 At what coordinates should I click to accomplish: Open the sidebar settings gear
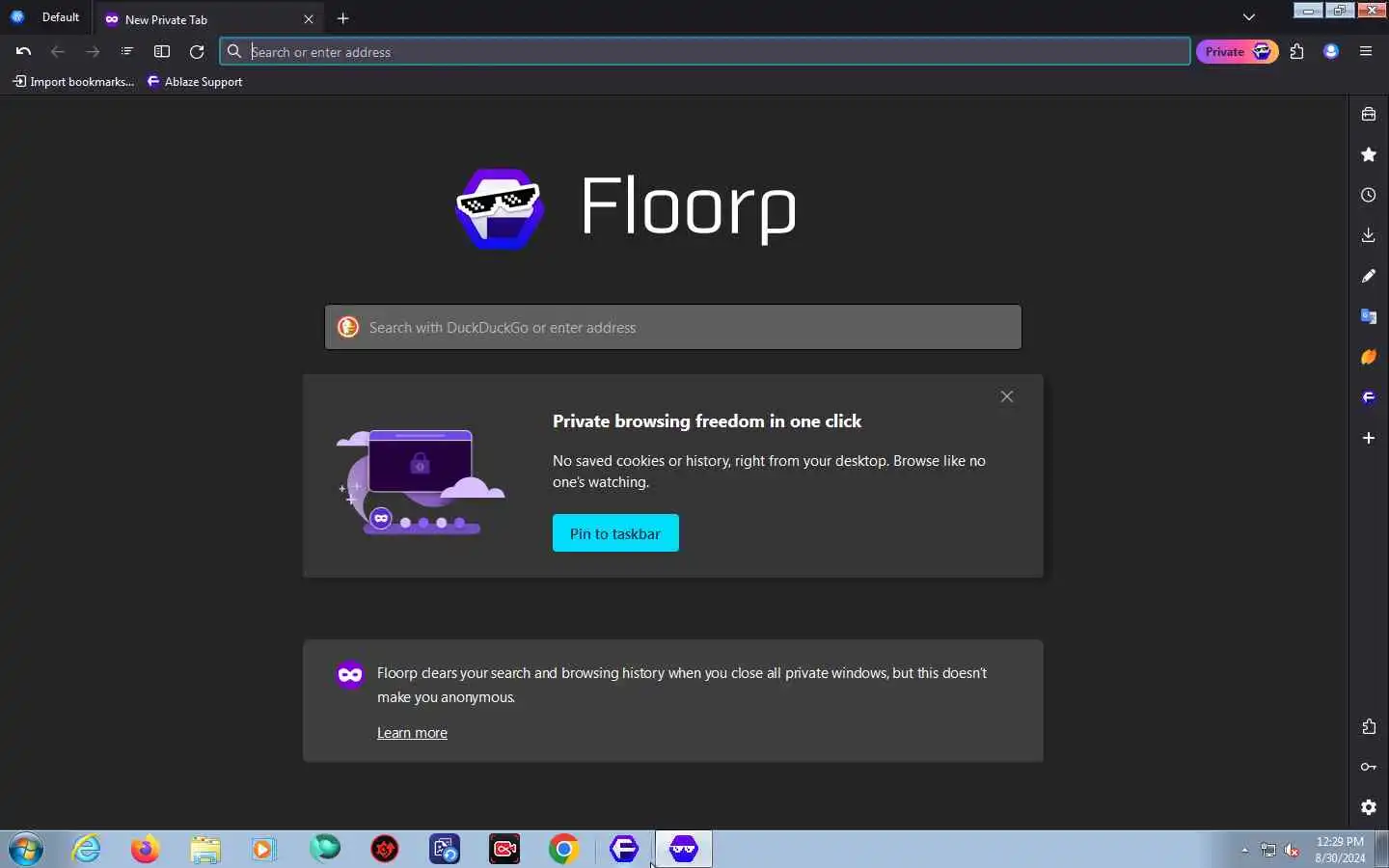[x=1369, y=807]
